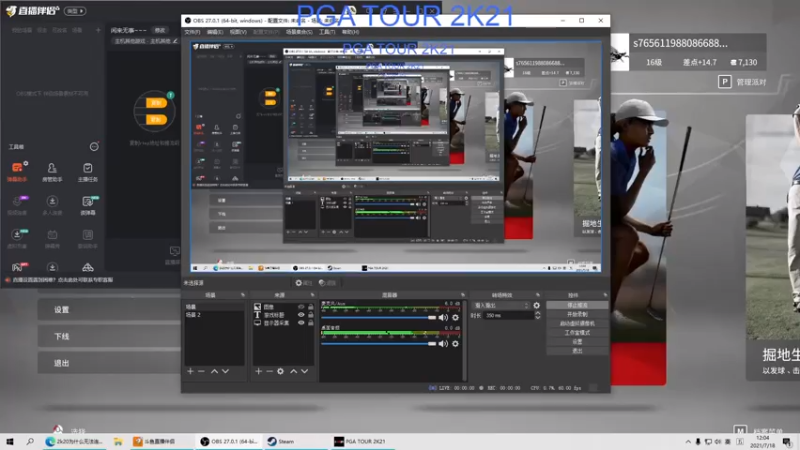800x450 pixels.
Task: Move the selected source up
Action: click(293, 371)
